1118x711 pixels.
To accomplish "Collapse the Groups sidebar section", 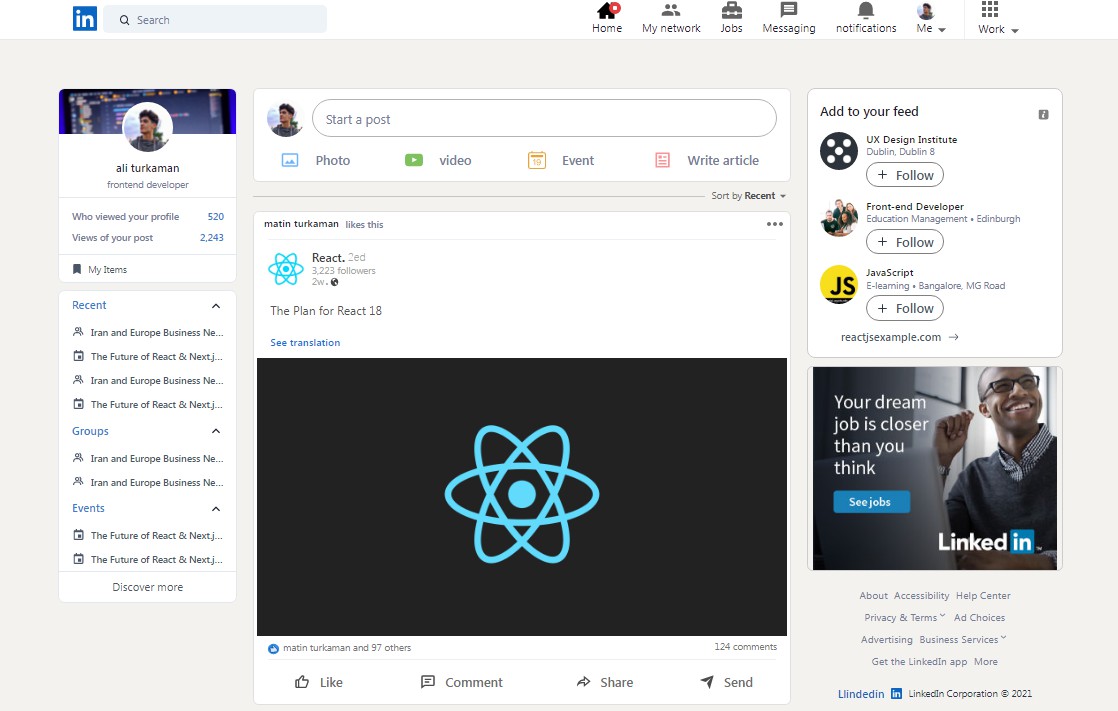I will tap(215, 431).
